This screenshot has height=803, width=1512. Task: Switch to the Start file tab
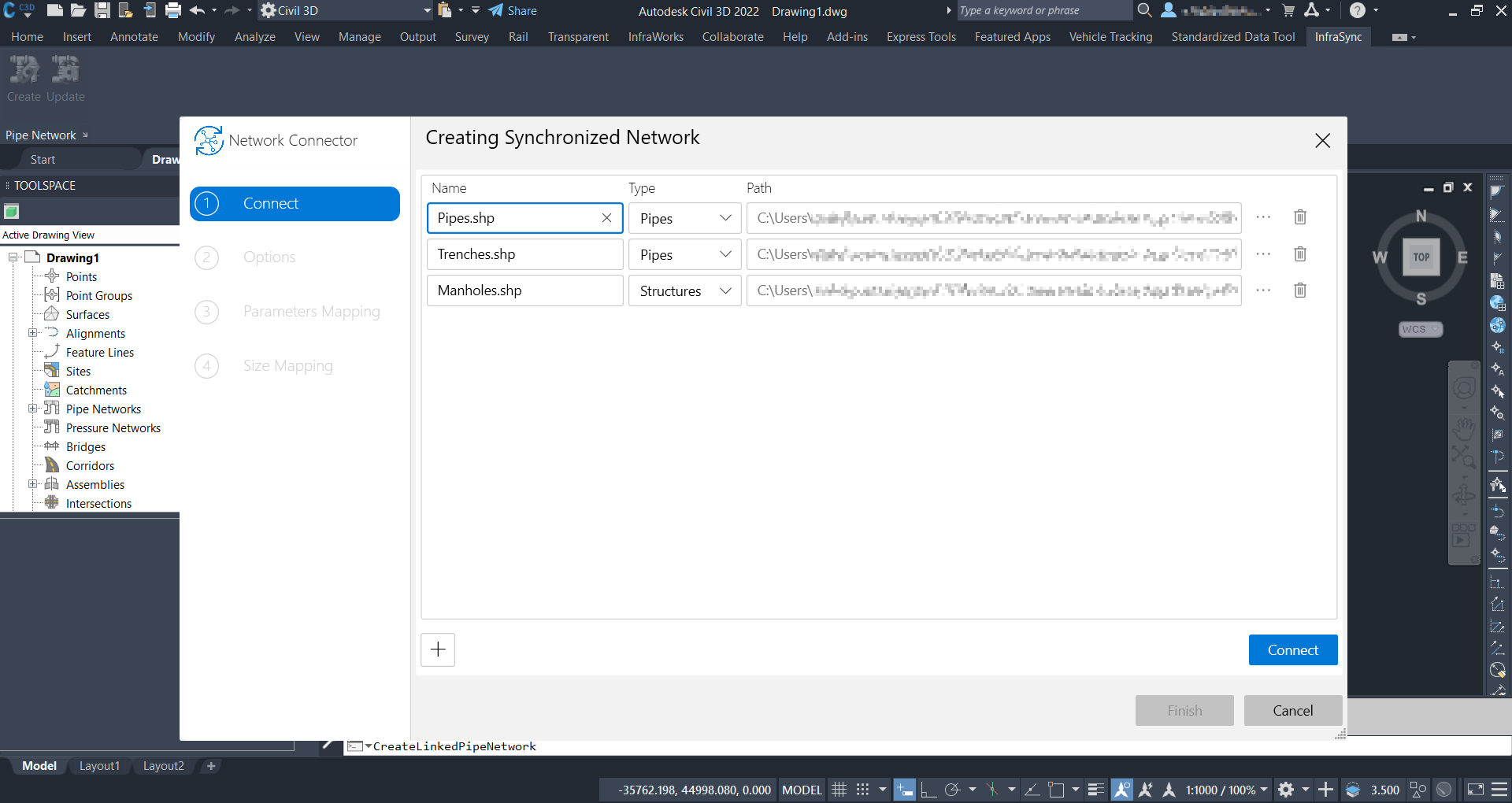point(43,159)
